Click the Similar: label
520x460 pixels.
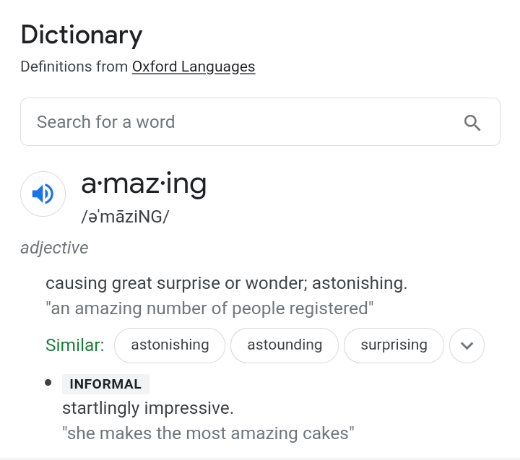[x=75, y=345]
